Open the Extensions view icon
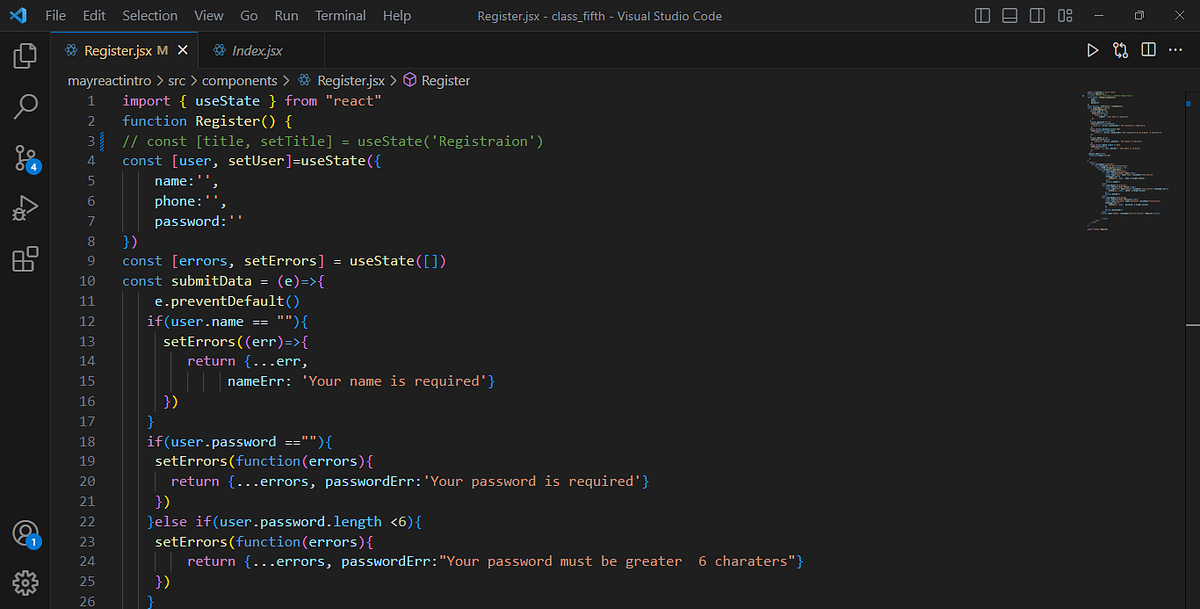Image resolution: width=1200 pixels, height=609 pixels. (x=24, y=259)
